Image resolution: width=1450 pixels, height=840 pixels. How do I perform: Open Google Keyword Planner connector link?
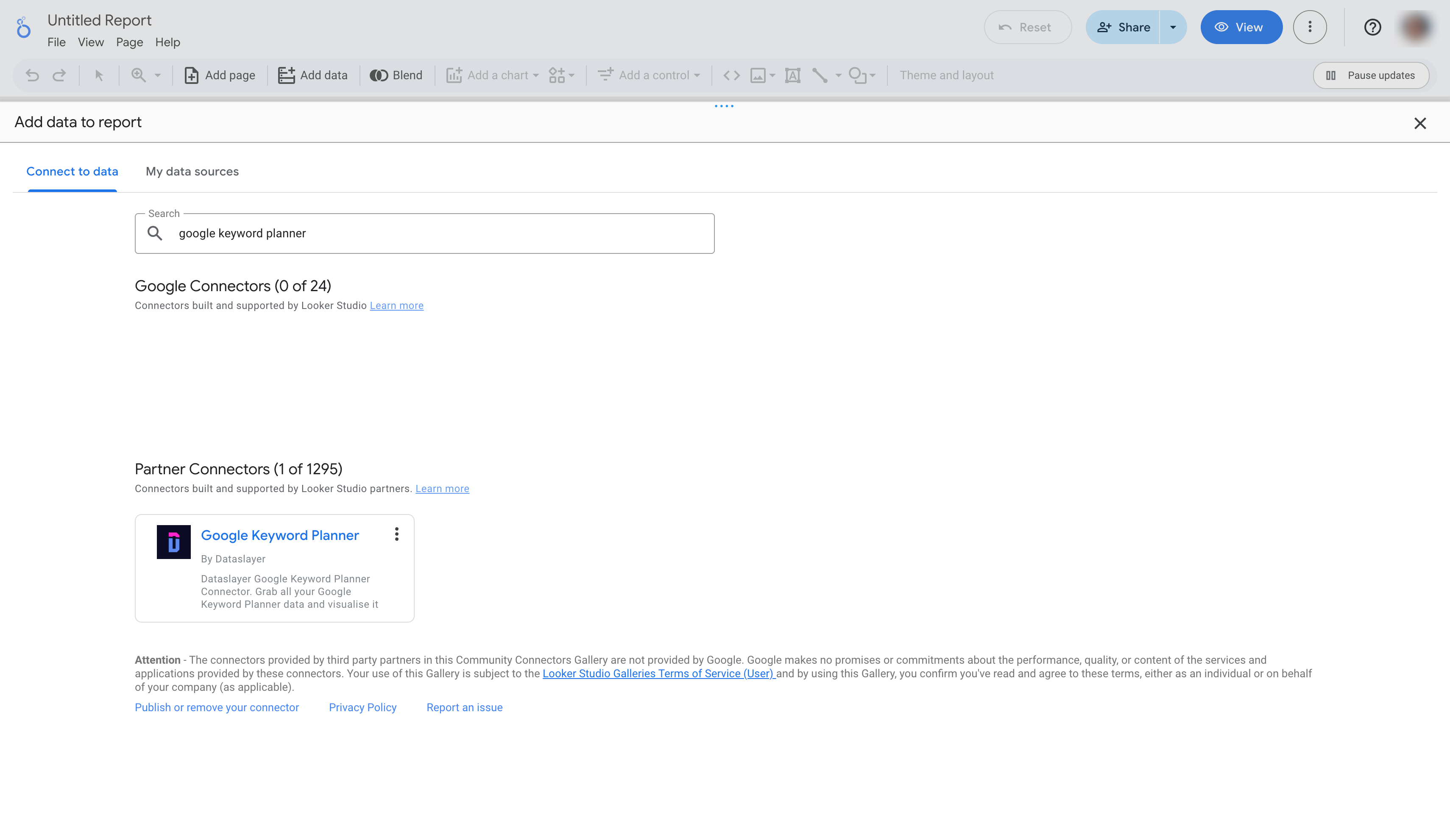tap(280, 535)
